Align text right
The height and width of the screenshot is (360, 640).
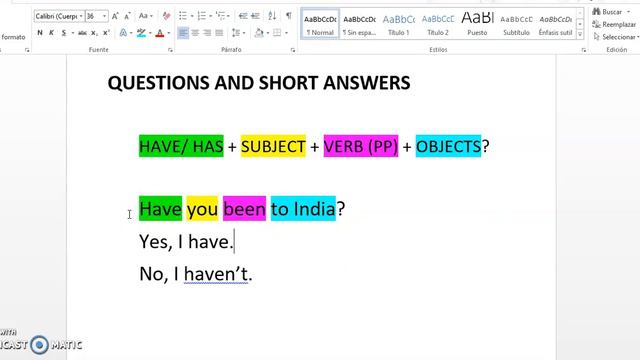207,33
